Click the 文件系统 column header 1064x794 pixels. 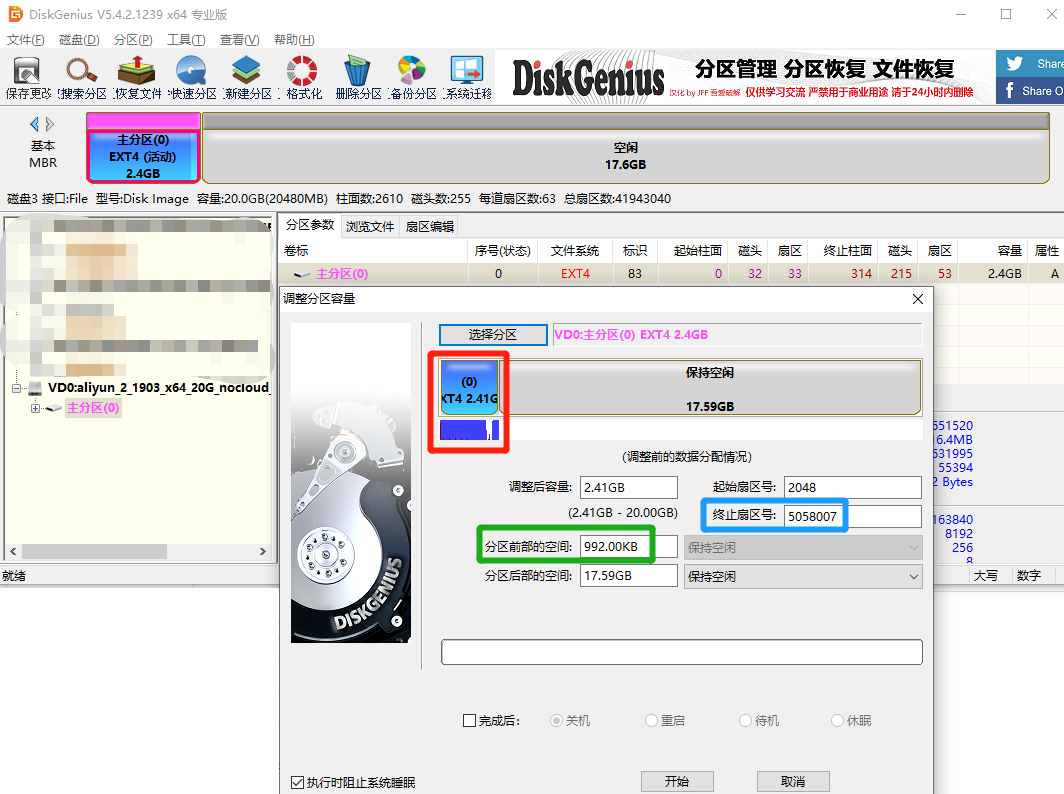[x=575, y=251]
